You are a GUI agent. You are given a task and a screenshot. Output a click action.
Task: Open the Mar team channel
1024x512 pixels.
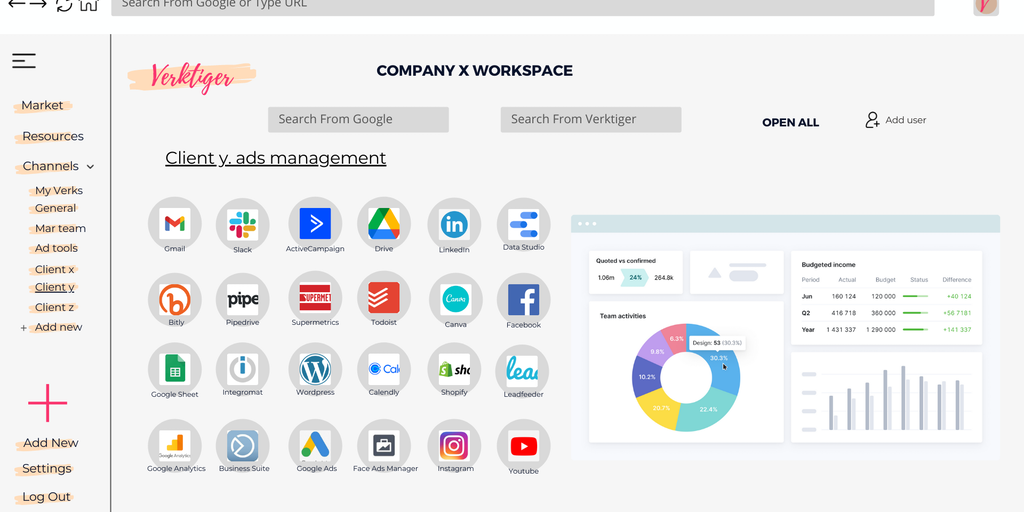pyautogui.click(x=60, y=229)
